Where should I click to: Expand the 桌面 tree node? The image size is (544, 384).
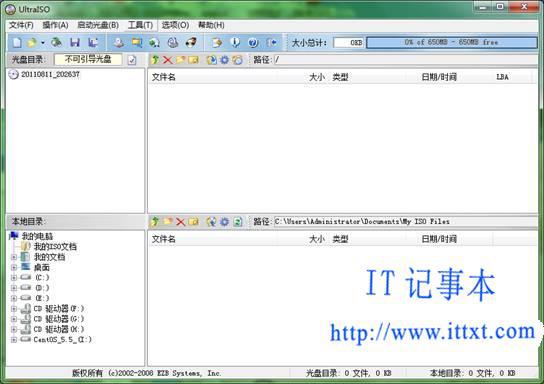point(14,267)
